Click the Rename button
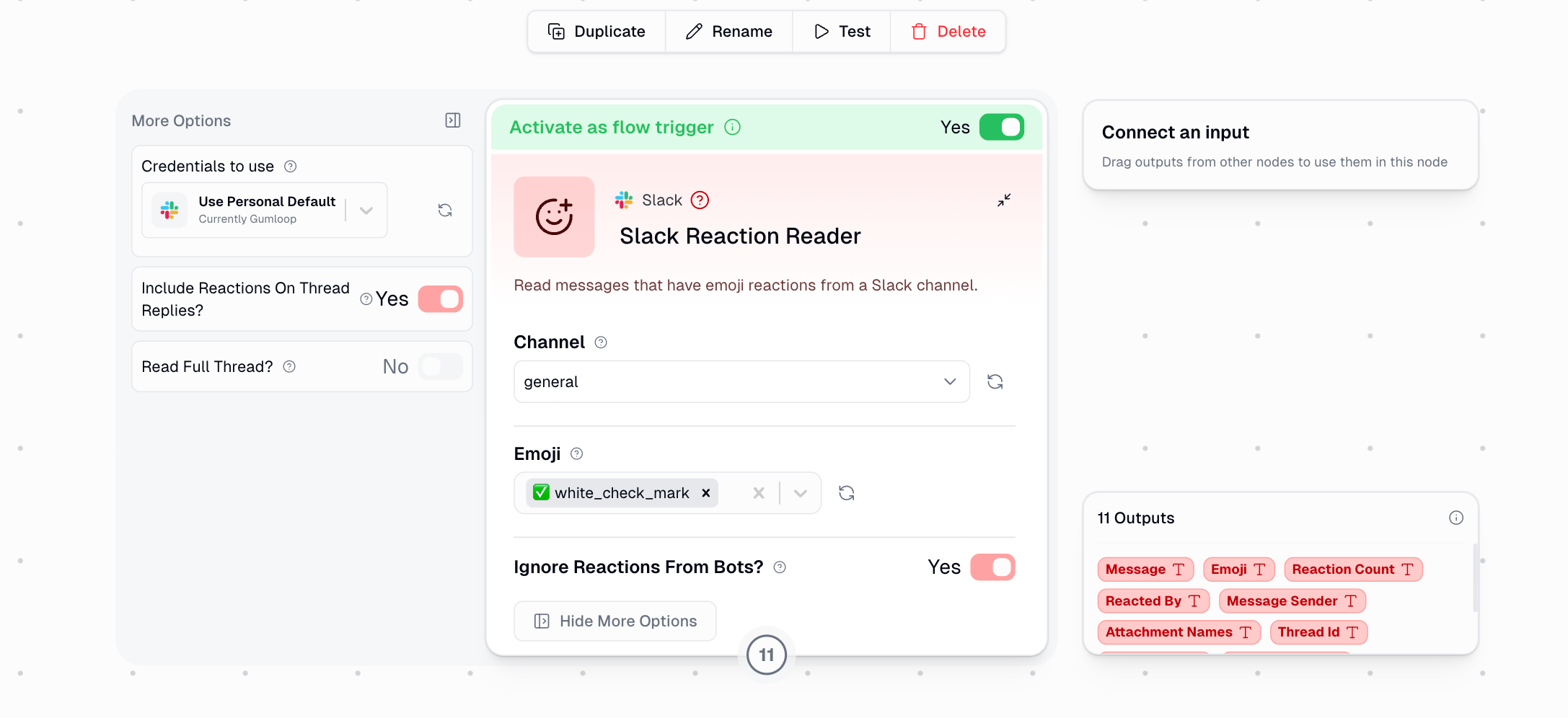This screenshot has height=718, width=1568. 728,32
